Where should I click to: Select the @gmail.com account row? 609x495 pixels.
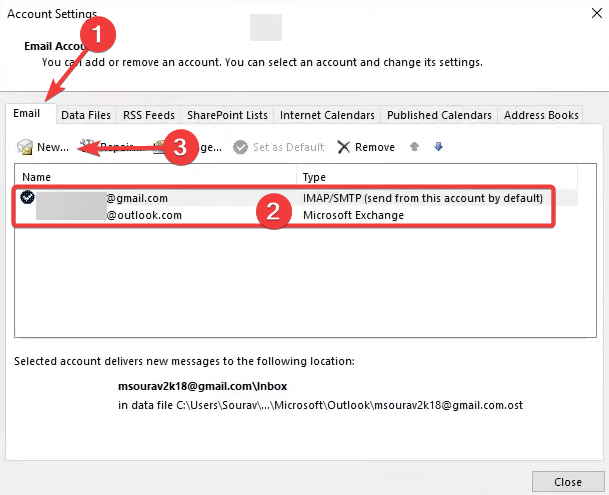click(296, 198)
